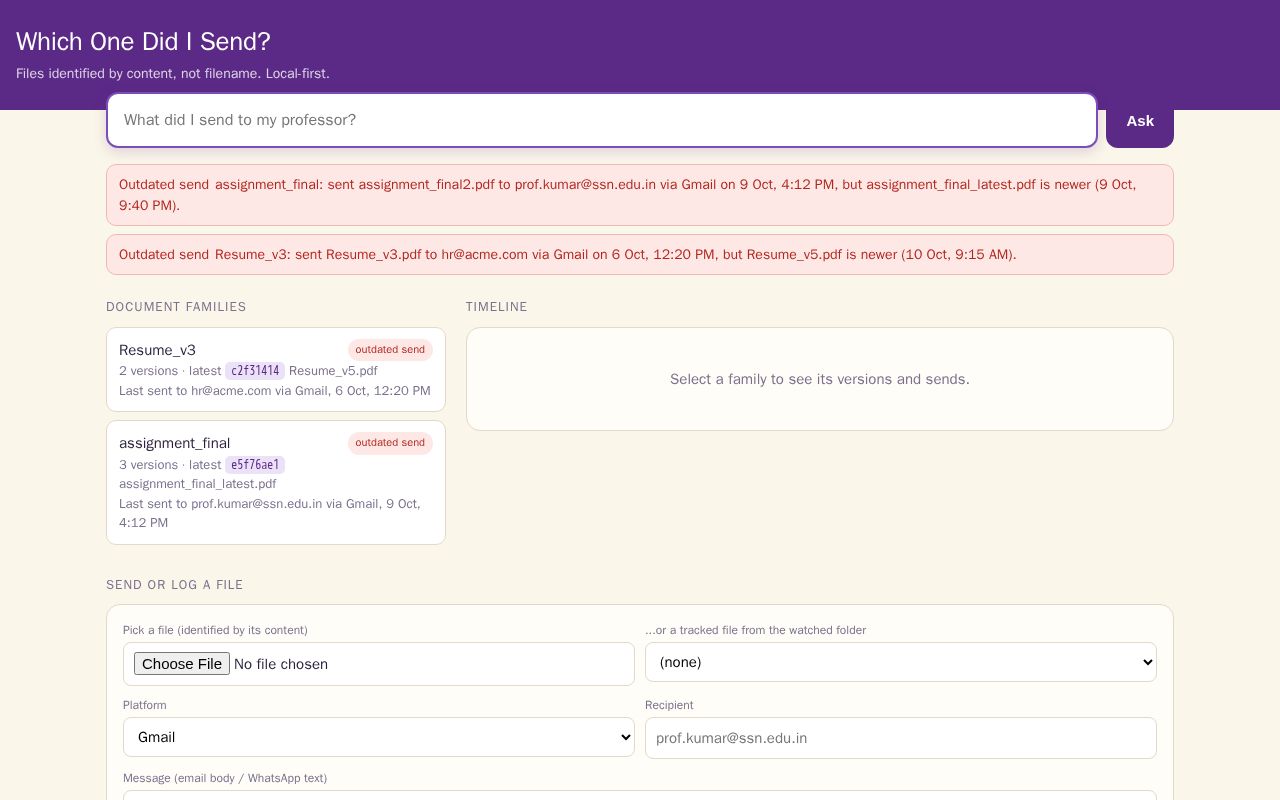Open the Platform dropdown set to Gmail
Viewport: 1280px width, 800px height.
click(x=379, y=737)
